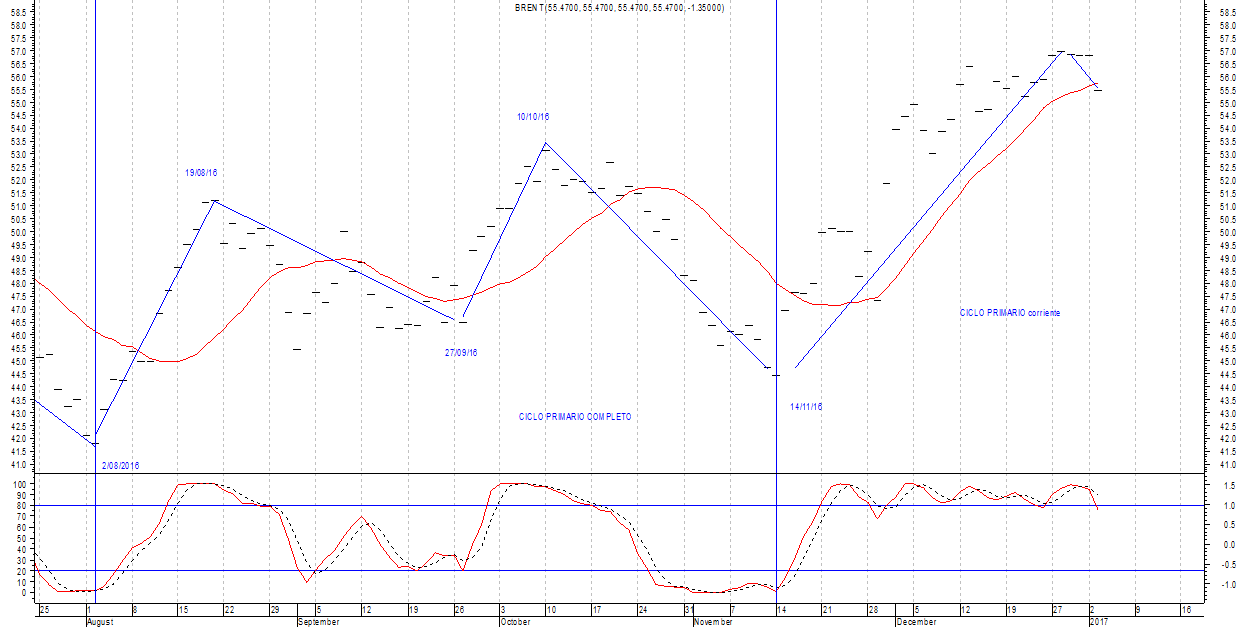This screenshot has height=627, width=1238.
Task: Select the August month label
Action: pyautogui.click(x=100, y=621)
